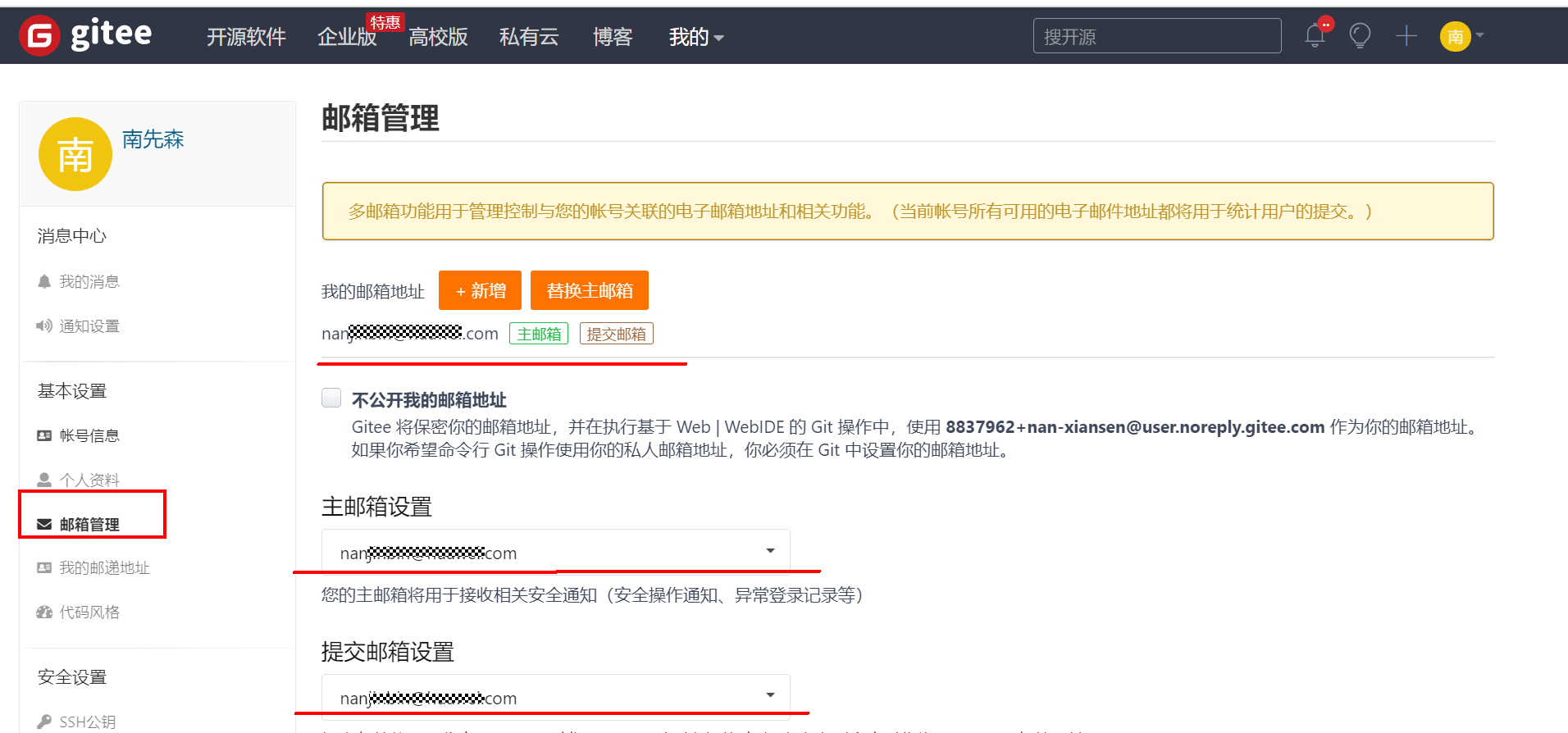The height and width of the screenshot is (733, 1568).
Task: Open 开源软件 in top navigation
Action: [246, 37]
